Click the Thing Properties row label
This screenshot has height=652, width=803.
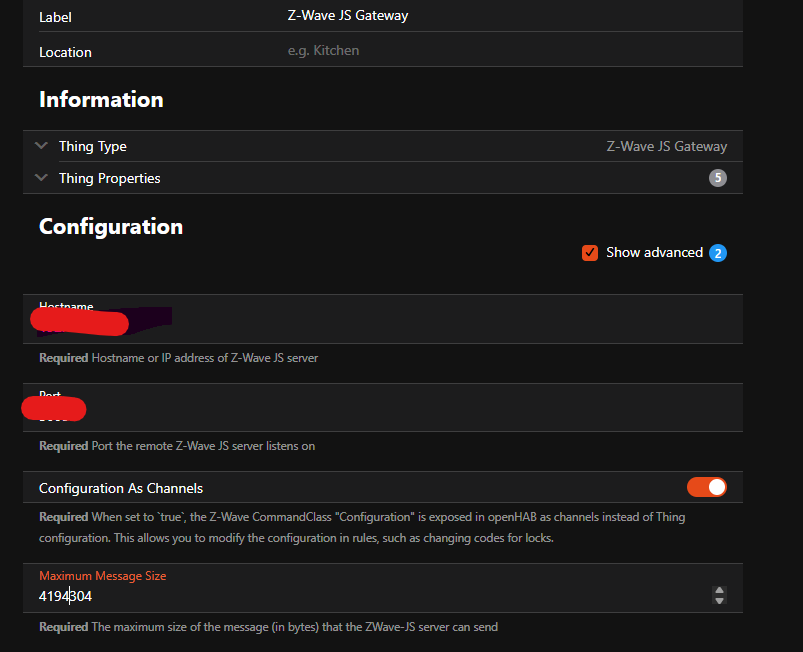(x=110, y=178)
